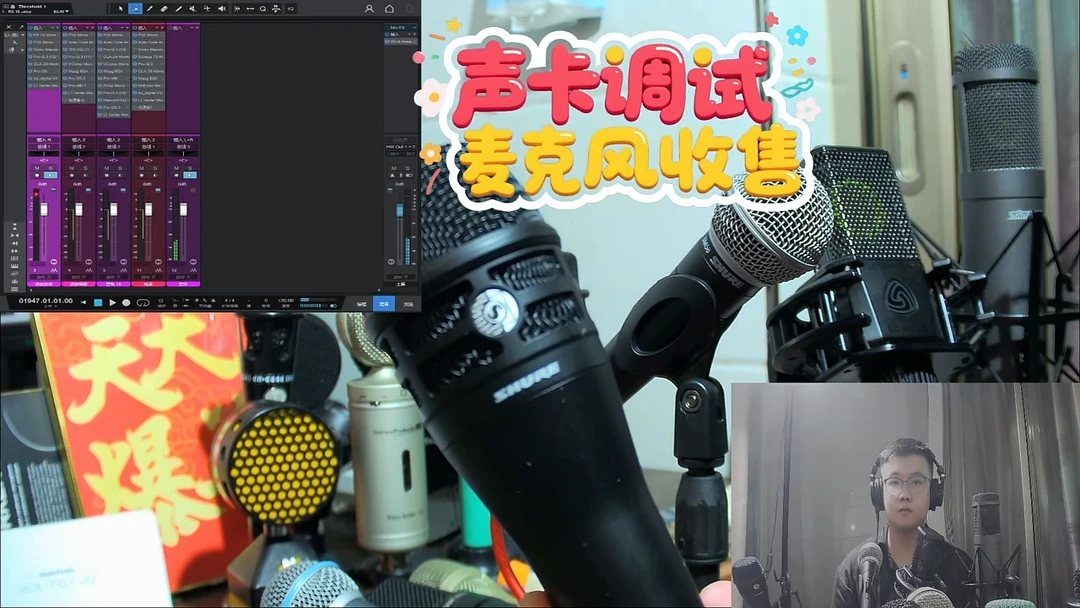This screenshot has height=608, width=1080.
Task: Toggle monitor button on first channel
Action: click(x=51, y=175)
